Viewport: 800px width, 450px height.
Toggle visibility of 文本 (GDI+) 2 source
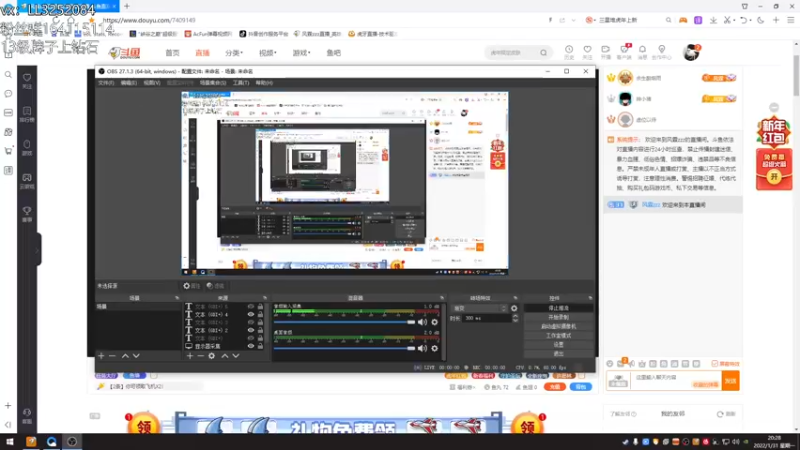[251, 330]
